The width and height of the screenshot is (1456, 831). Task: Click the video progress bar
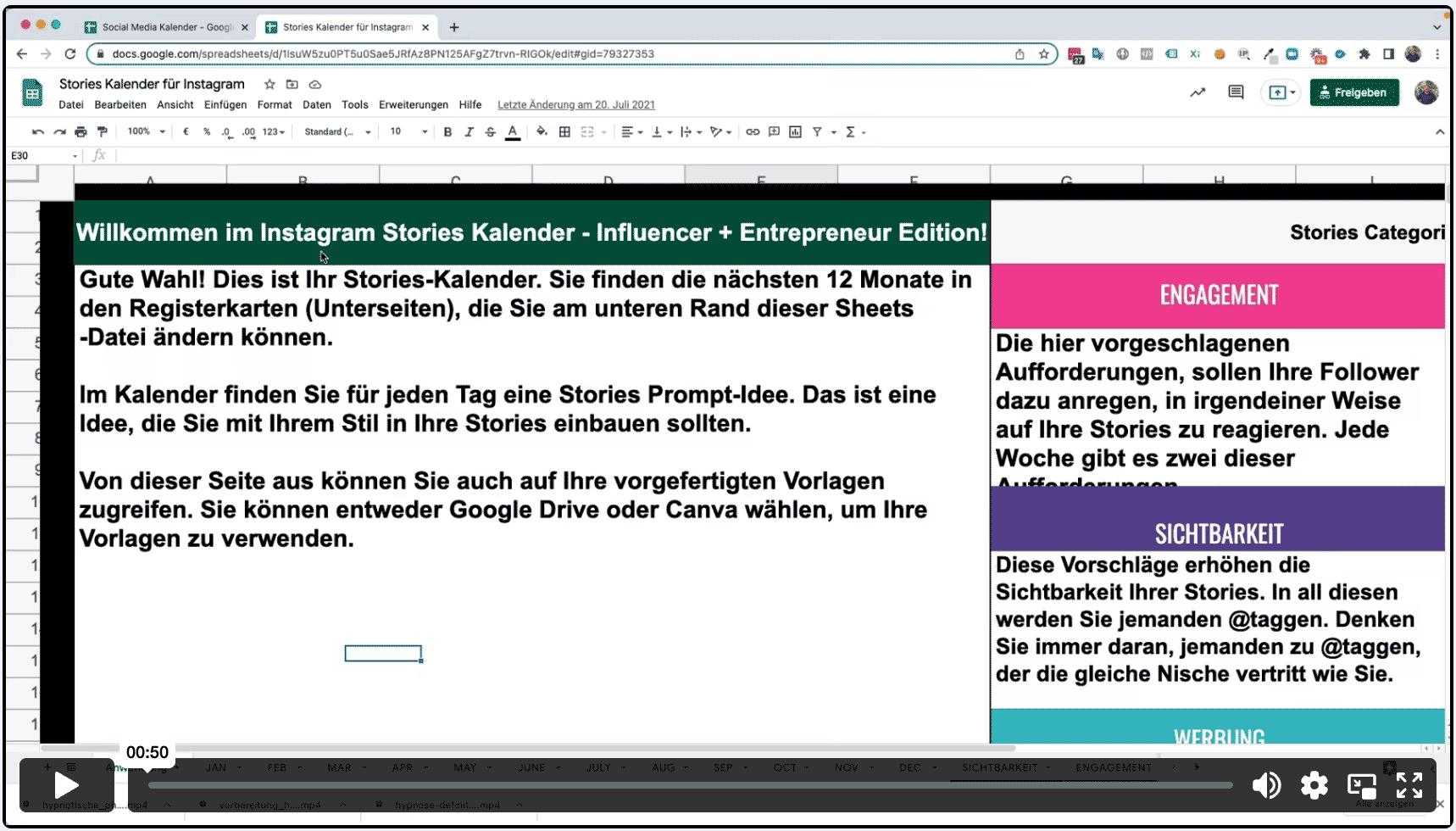coord(690,785)
